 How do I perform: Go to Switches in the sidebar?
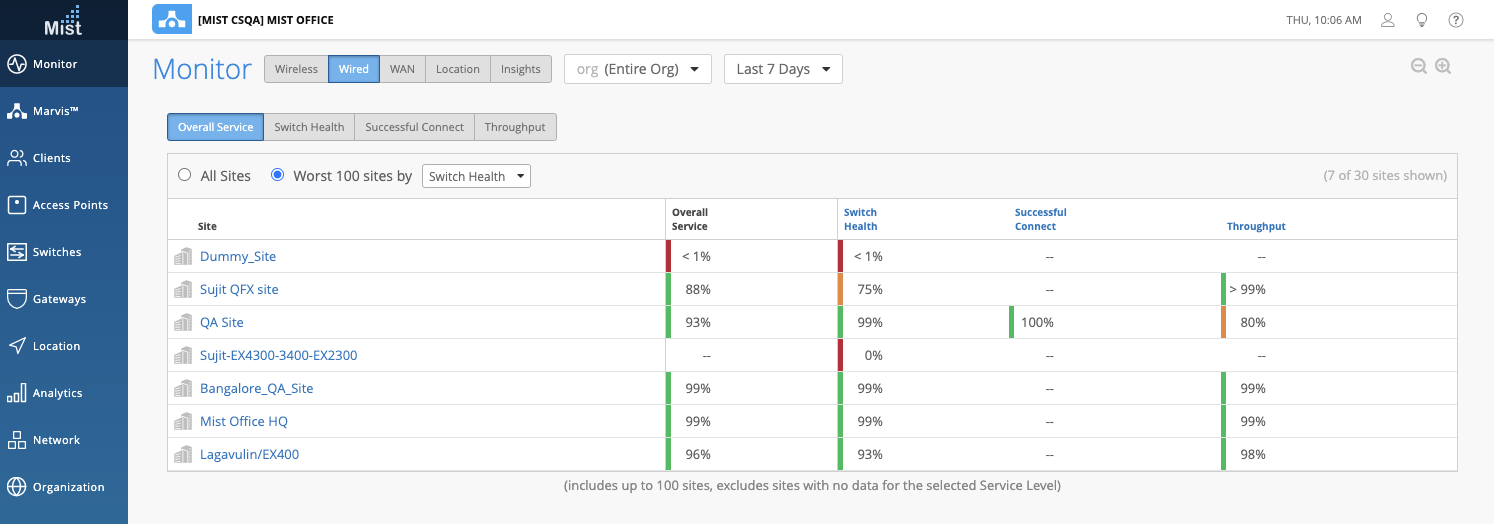click(57, 252)
